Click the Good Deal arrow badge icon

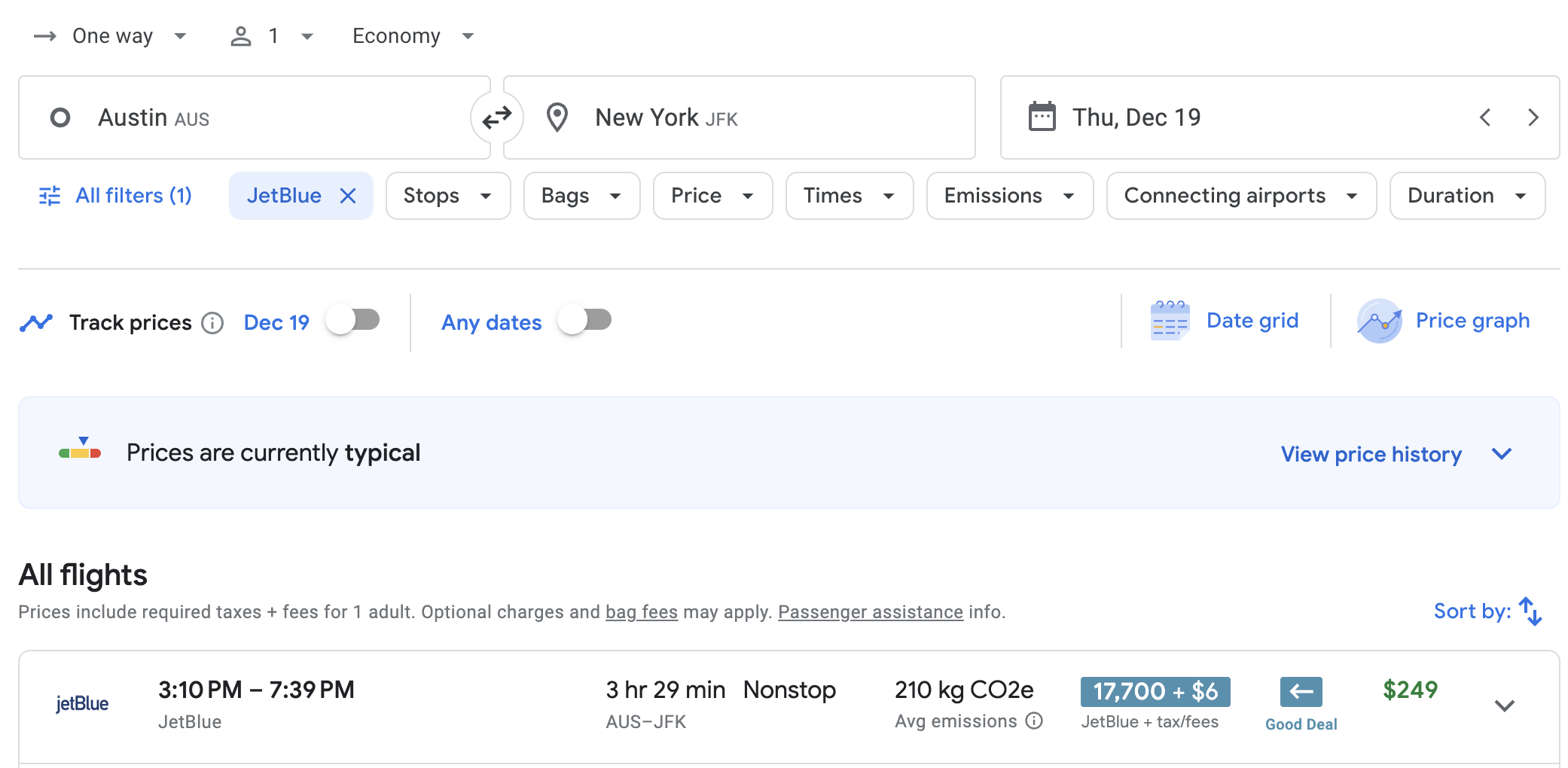click(x=1301, y=691)
